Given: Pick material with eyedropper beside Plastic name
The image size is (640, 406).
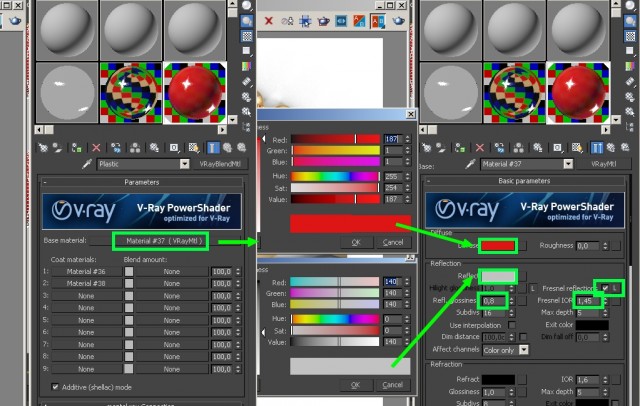Looking at the screenshot, I should pyautogui.click(x=87, y=164).
